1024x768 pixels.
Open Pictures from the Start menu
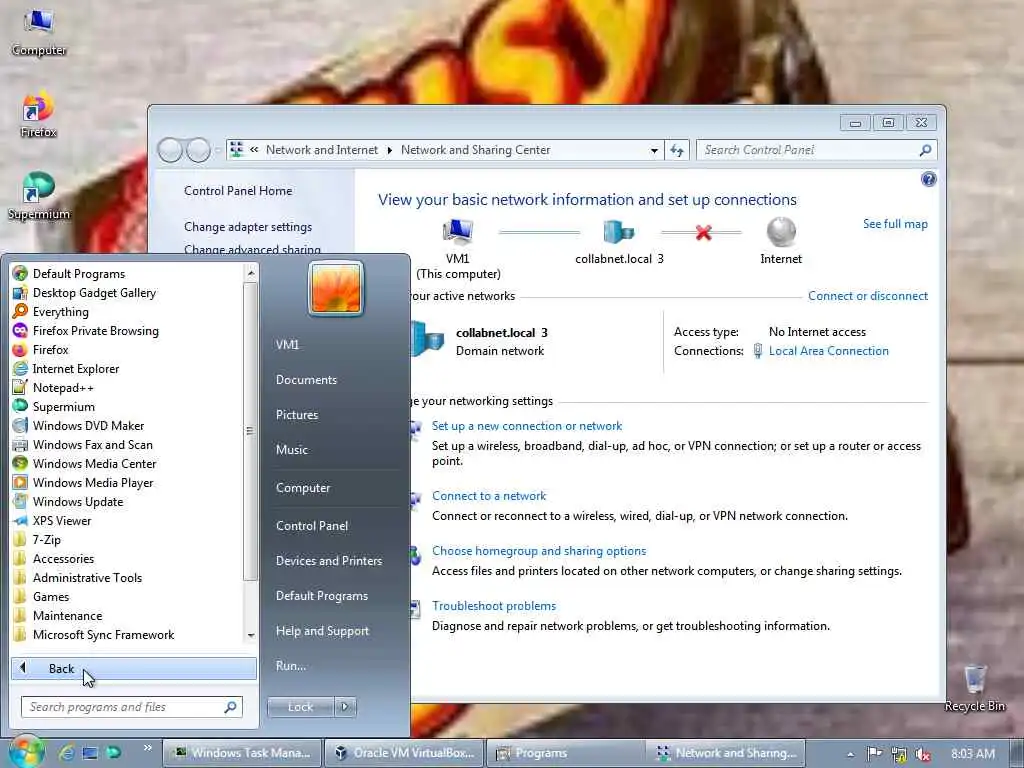coord(296,414)
